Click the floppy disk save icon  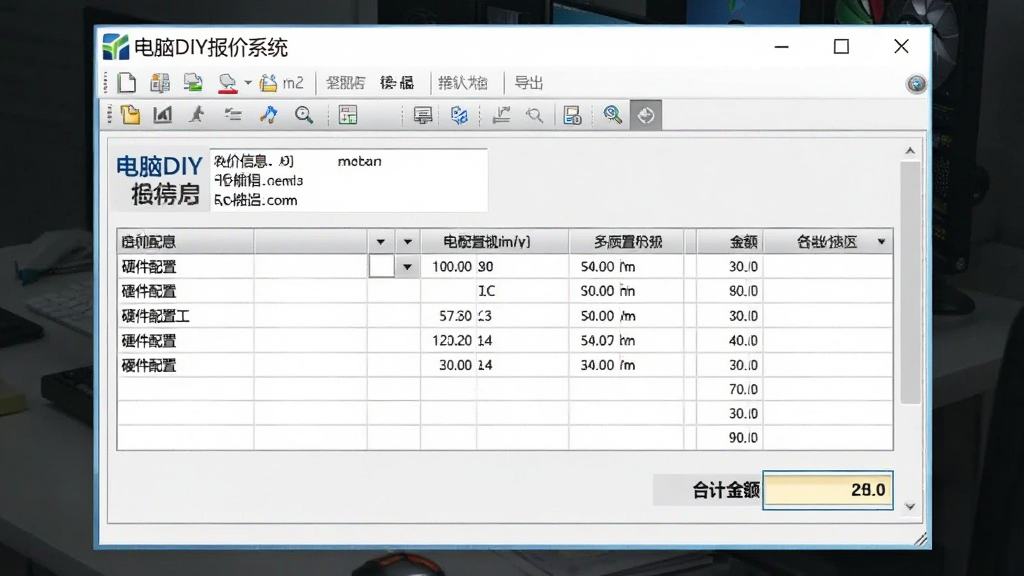click(x=572, y=116)
